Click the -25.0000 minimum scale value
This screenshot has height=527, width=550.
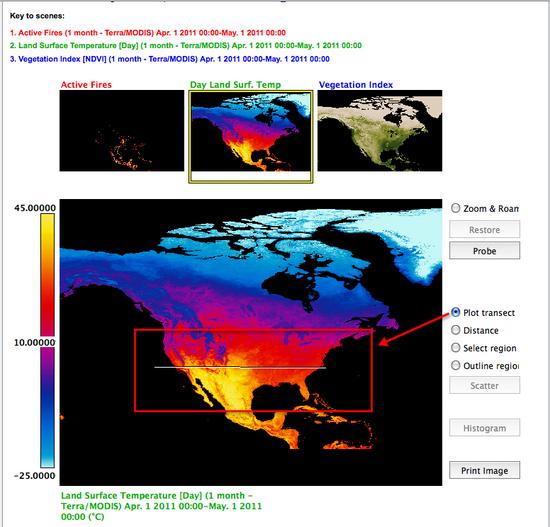(x=35, y=475)
